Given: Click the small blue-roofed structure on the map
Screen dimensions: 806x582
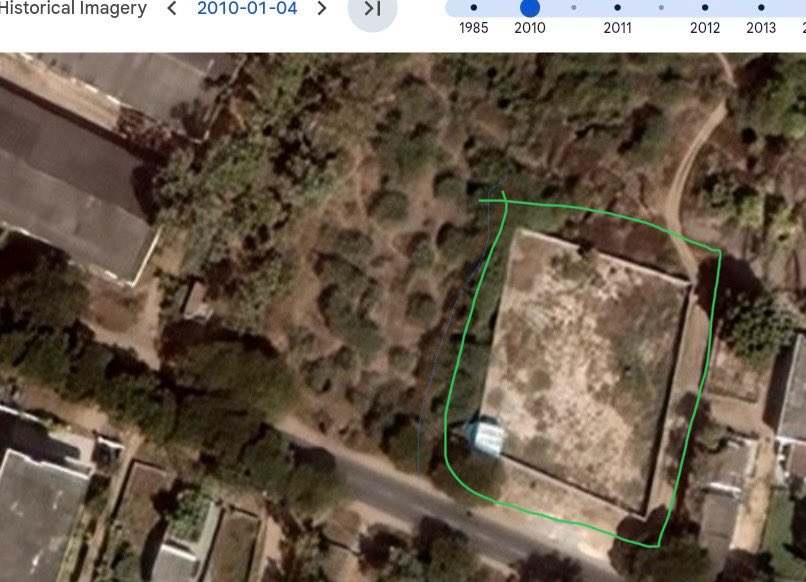Looking at the screenshot, I should tap(487, 438).
